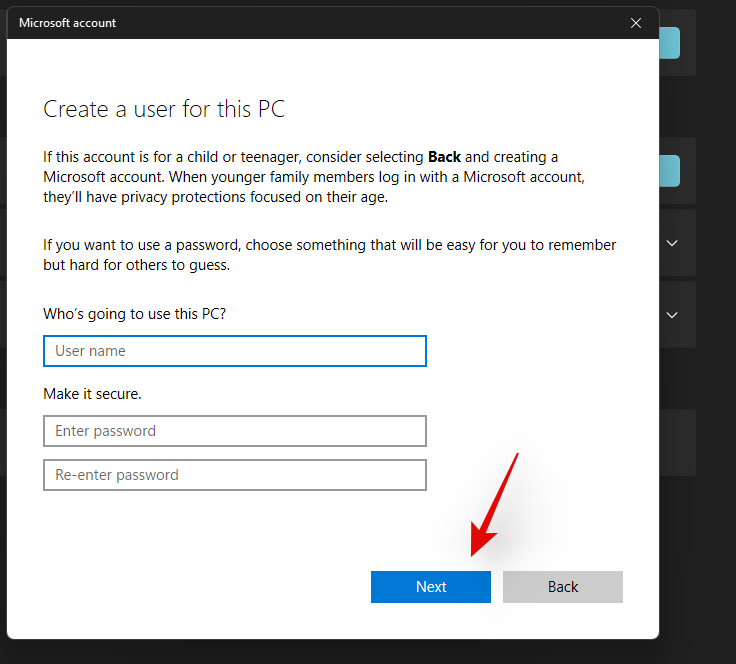Expand the lower chevron behind the dialog
The height and width of the screenshot is (664, 736).
(x=673, y=315)
